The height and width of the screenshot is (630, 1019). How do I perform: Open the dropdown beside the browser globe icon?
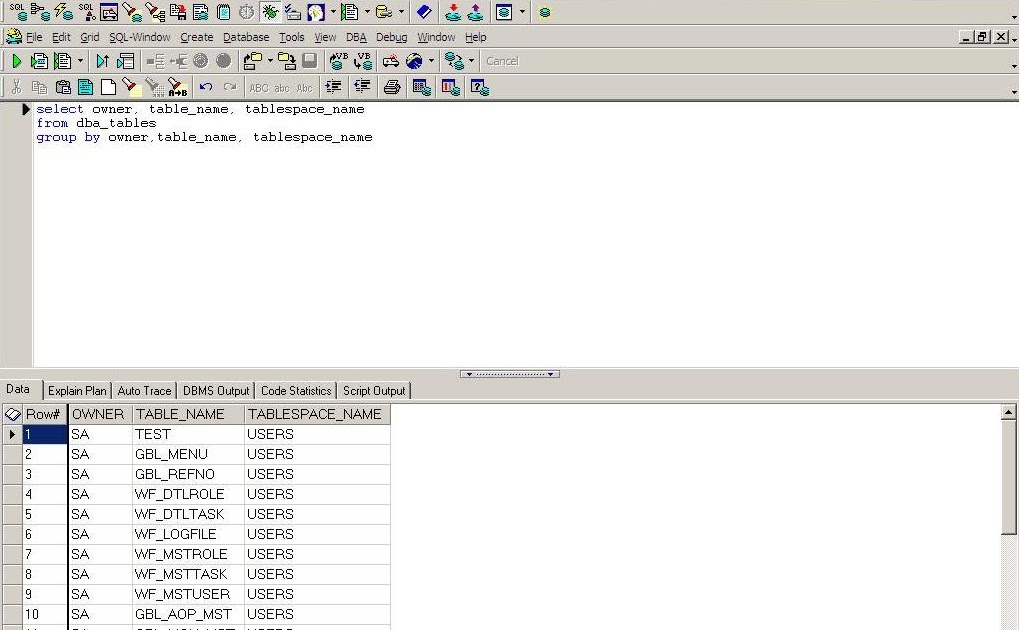click(x=431, y=61)
